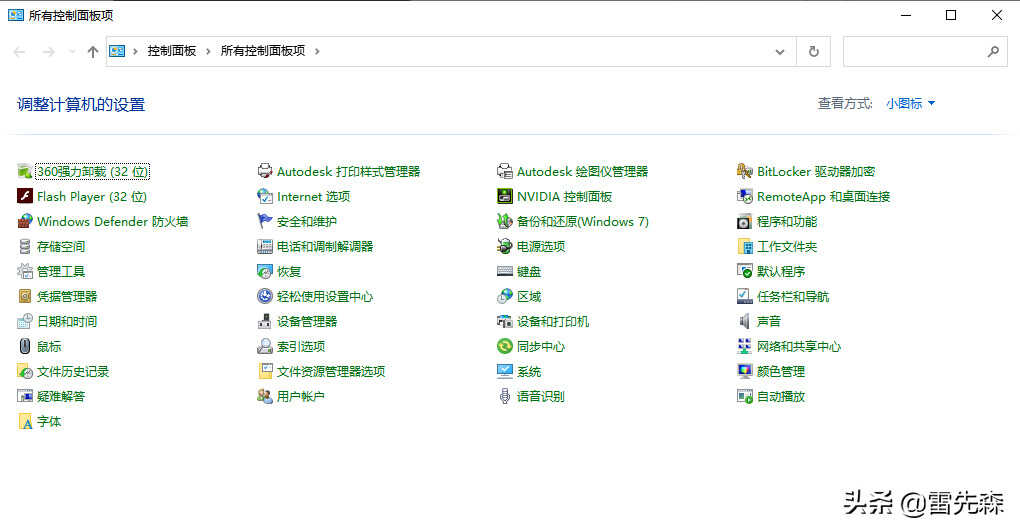
Task: Click the 用户帐户 people icon
Action: [265, 396]
